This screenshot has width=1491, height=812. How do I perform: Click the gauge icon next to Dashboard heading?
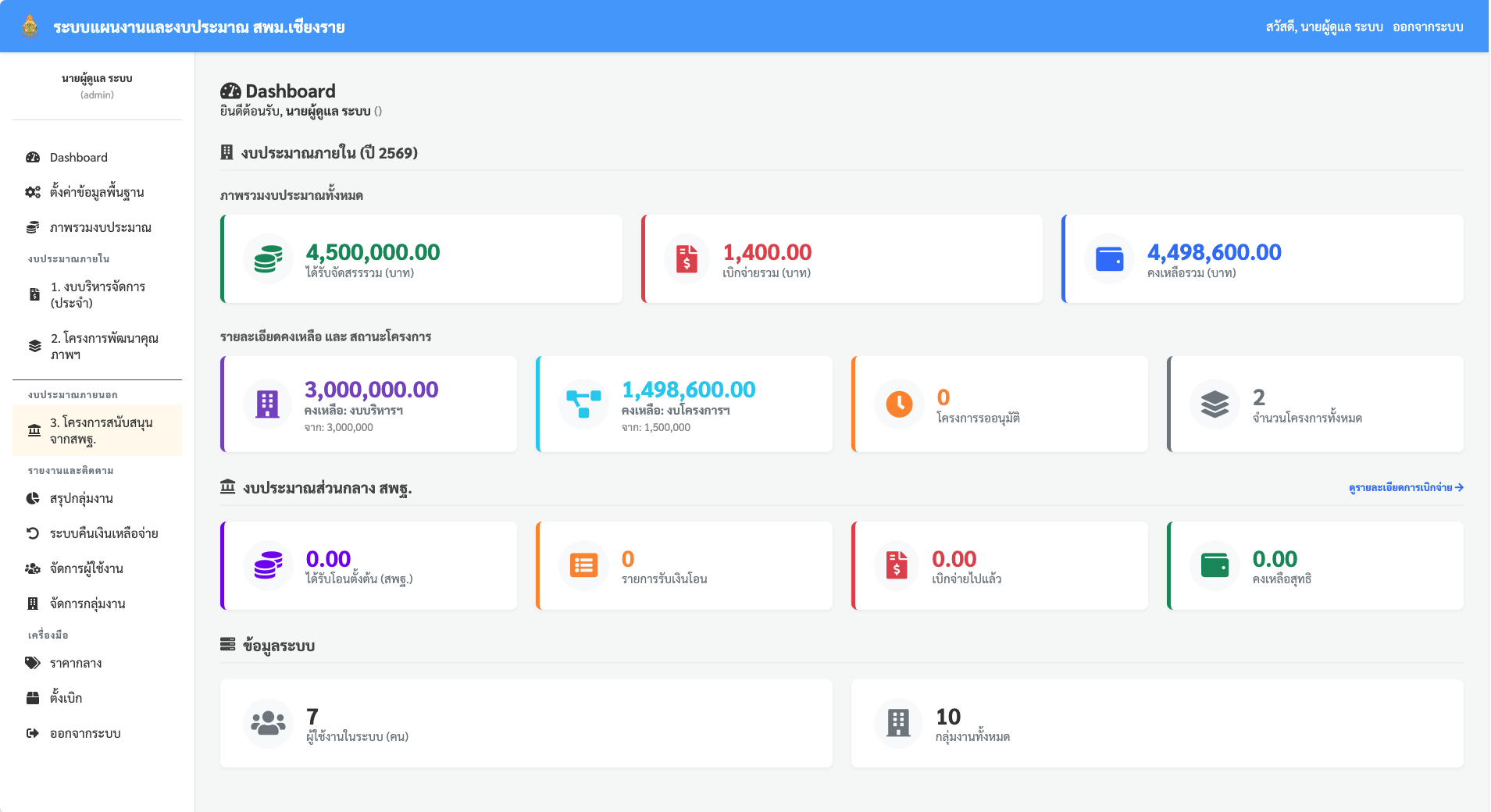[230, 91]
